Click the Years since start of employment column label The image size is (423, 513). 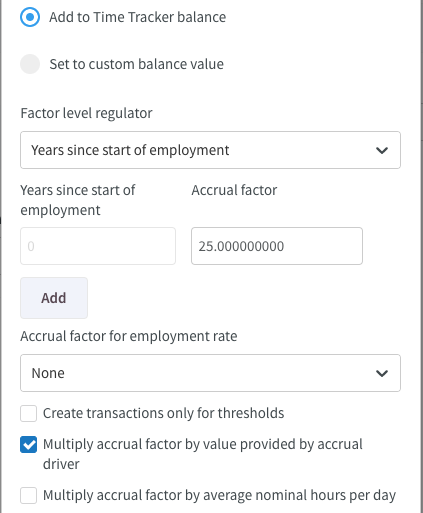click(78, 200)
